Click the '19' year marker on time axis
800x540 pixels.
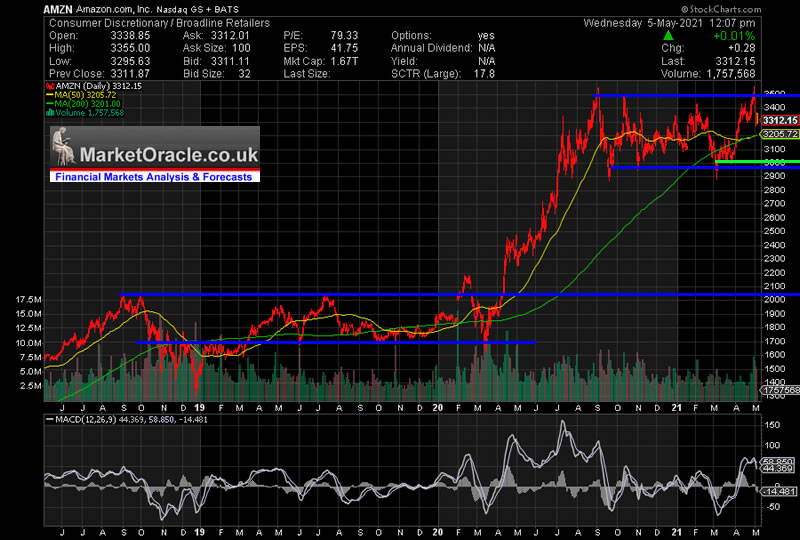pyautogui.click(x=199, y=407)
